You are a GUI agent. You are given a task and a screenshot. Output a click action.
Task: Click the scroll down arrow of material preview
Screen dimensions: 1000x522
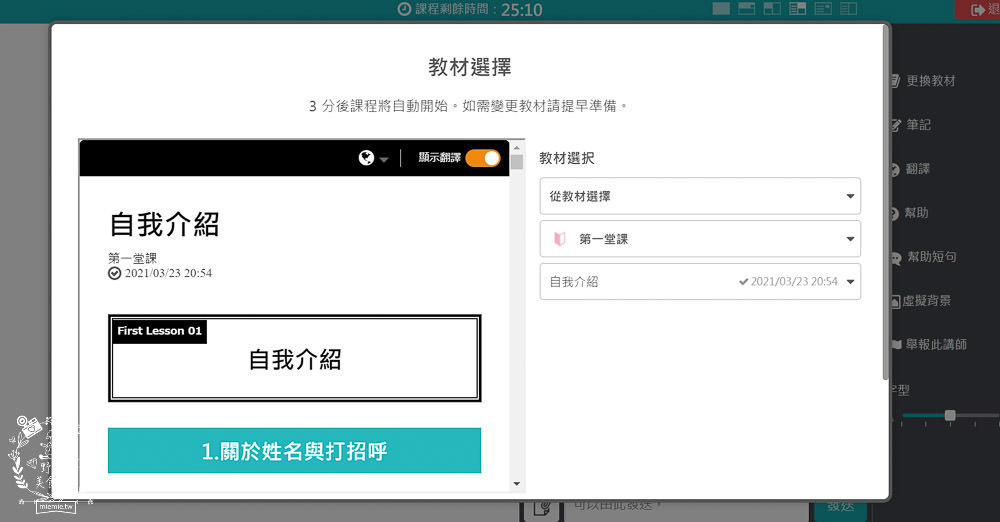pos(517,484)
